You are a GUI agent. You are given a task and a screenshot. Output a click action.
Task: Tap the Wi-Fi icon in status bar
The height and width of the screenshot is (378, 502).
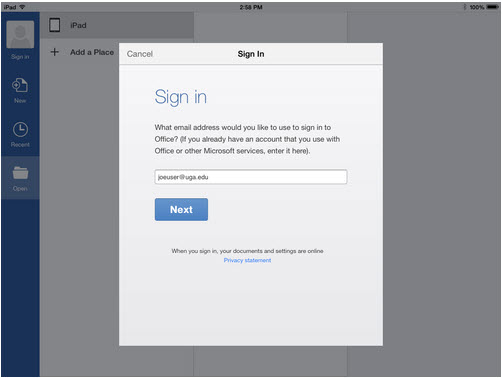(x=22, y=7)
